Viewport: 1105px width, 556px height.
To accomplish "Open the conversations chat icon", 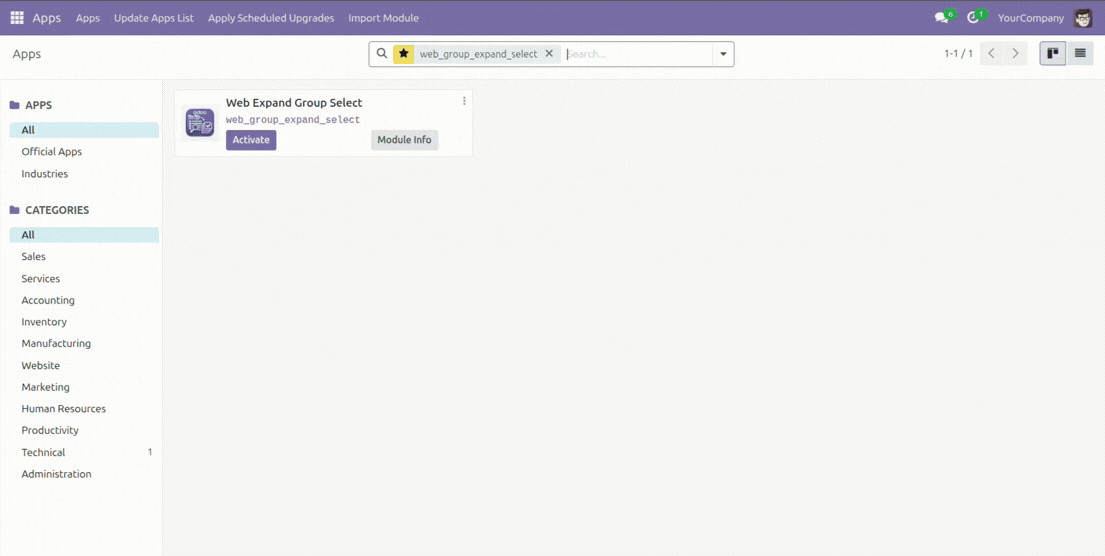I will click(x=944, y=18).
